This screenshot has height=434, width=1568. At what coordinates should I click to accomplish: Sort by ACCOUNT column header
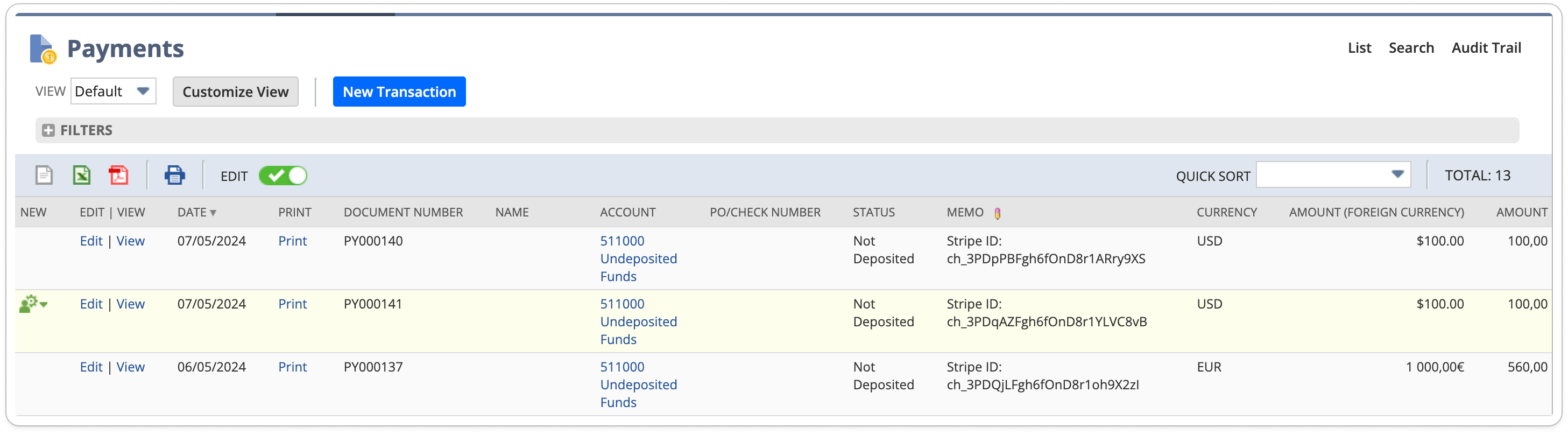(x=627, y=213)
